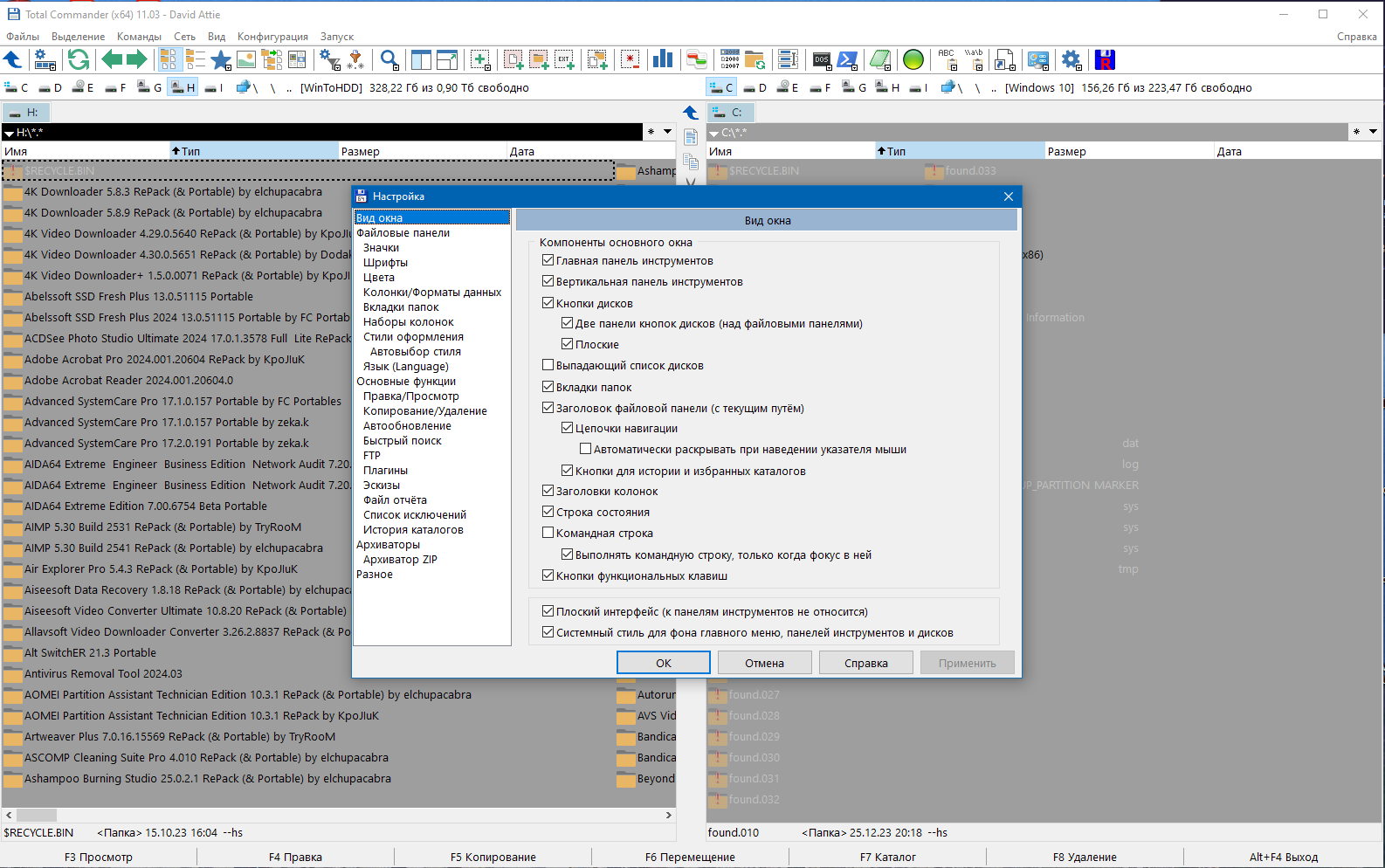The height and width of the screenshot is (868, 1385).
Task: Click the F8 Удаление button
Action: pyautogui.click(x=1085, y=857)
